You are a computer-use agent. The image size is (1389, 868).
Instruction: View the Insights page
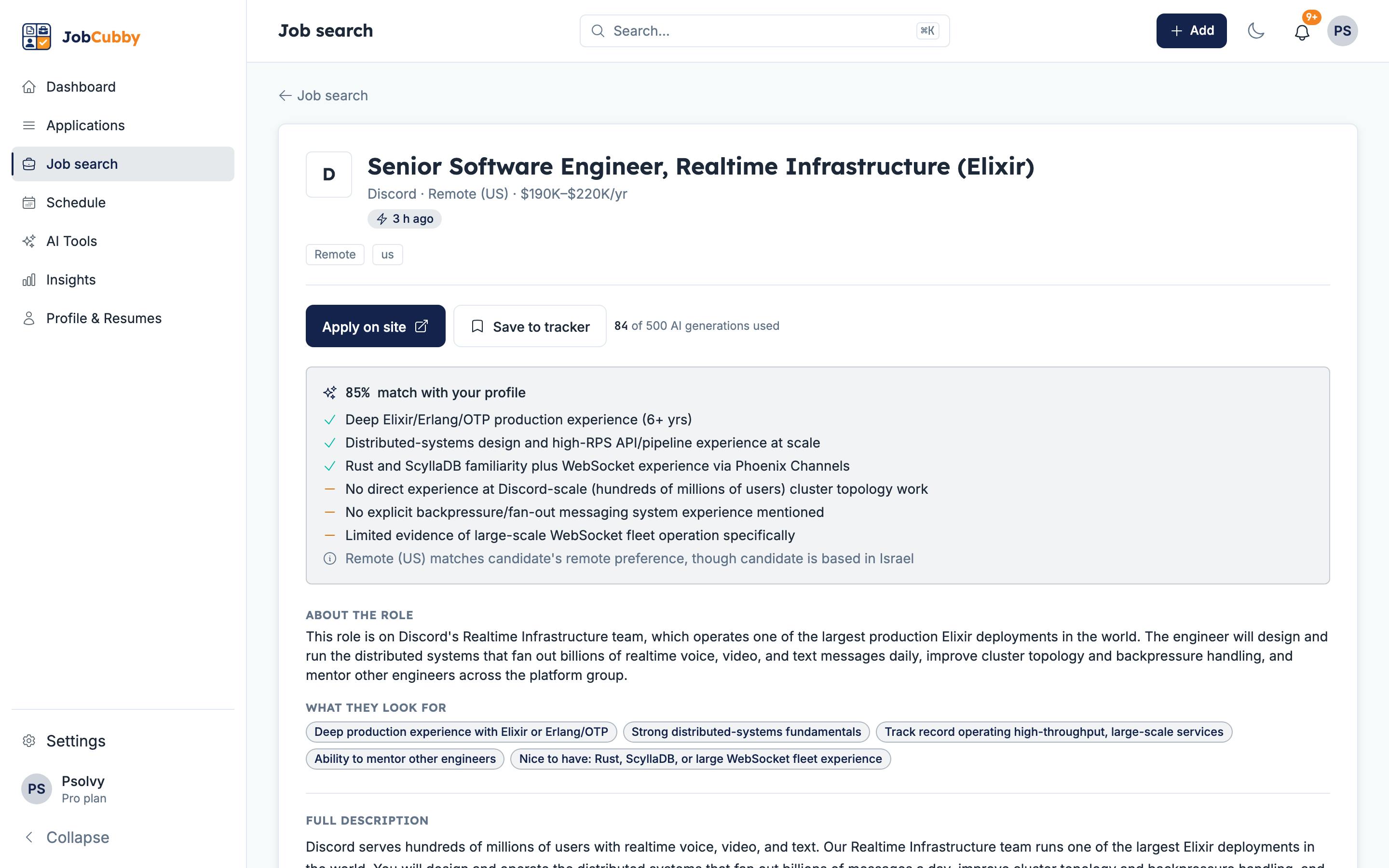coord(123,280)
